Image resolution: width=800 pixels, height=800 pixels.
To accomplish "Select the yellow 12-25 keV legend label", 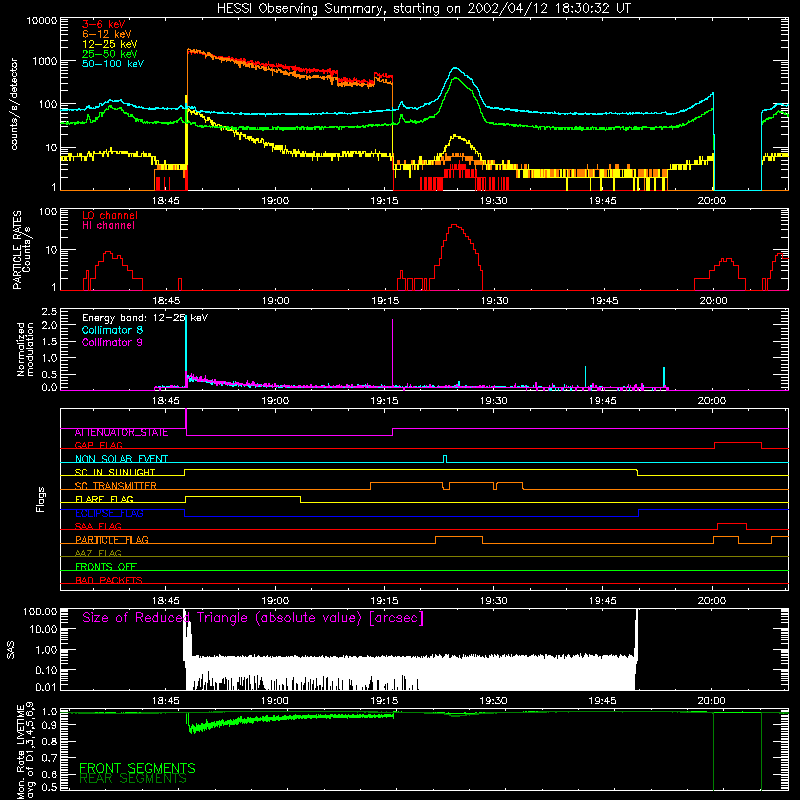I will (x=110, y=44).
